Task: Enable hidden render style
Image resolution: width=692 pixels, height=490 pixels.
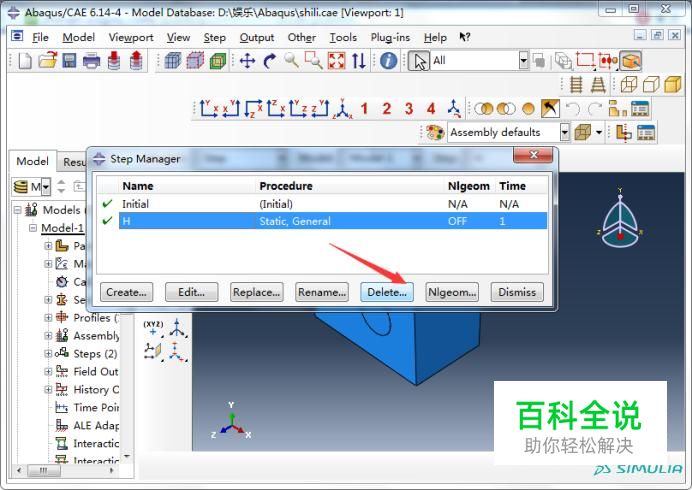Action: pos(651,84)
